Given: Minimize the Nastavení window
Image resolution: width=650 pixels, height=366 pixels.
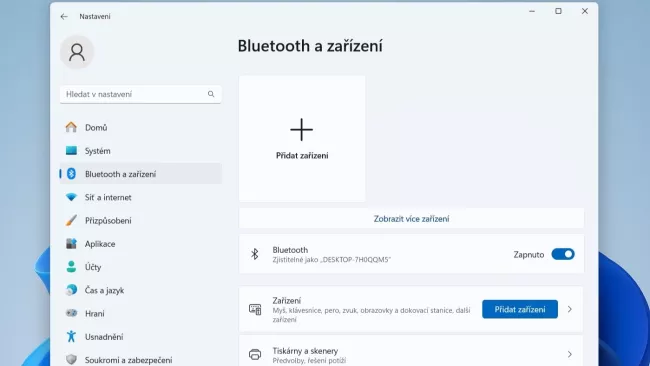Looking at the screenshot, I should (532, 11).
